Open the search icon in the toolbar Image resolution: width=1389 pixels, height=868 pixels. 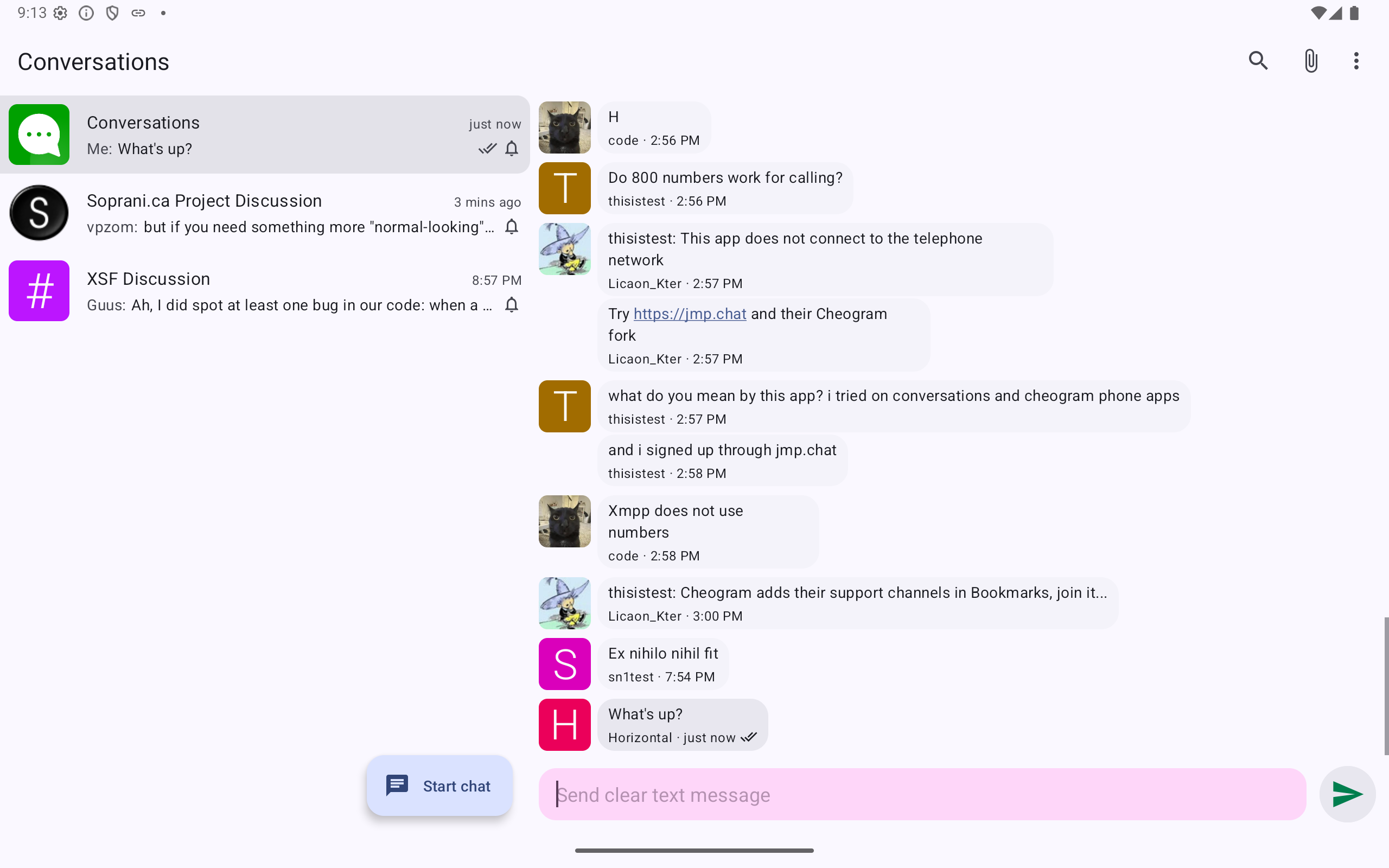click(1258, 61)
